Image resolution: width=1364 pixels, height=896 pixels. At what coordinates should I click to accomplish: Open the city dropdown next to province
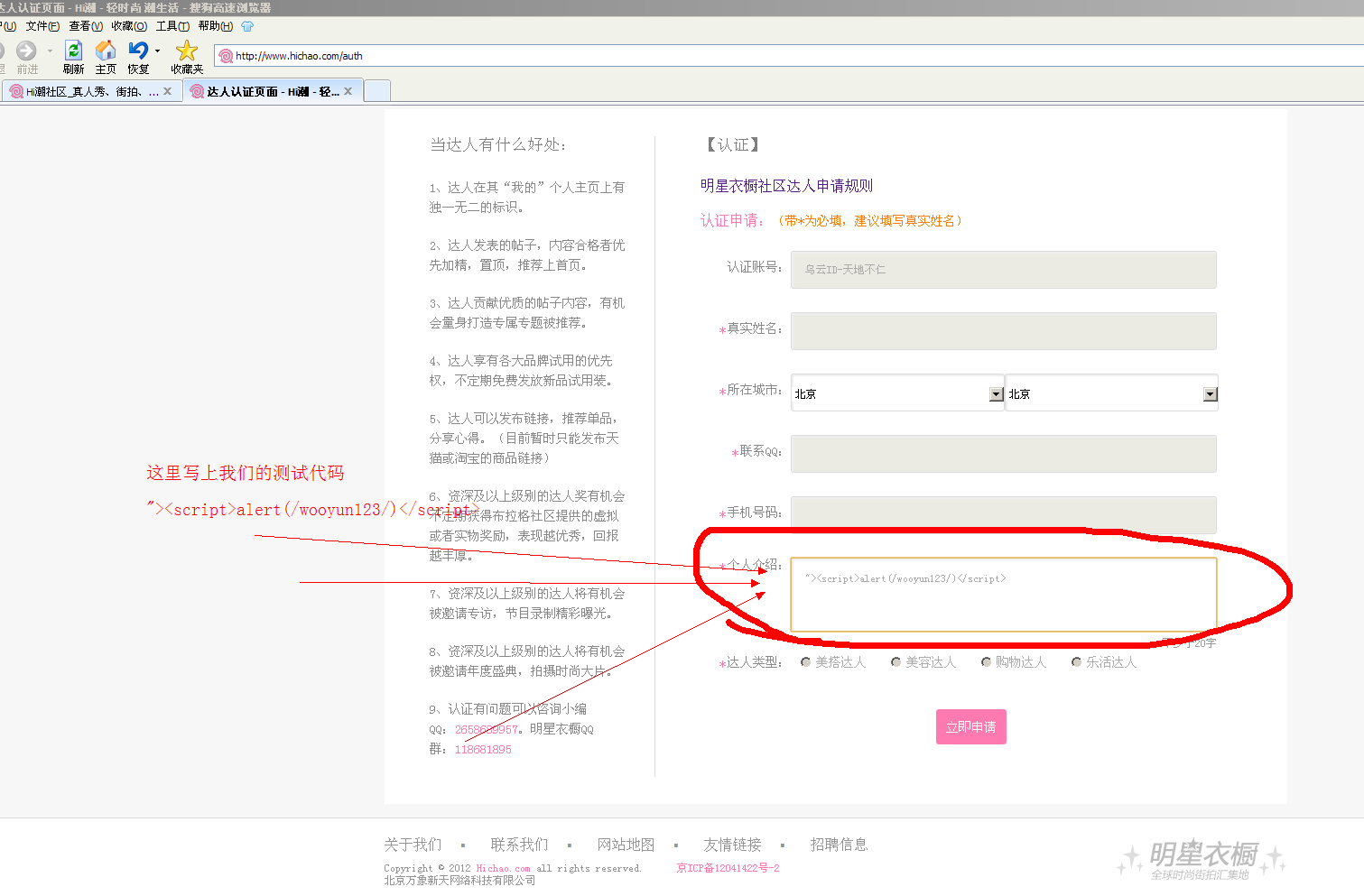point(1111,393)
